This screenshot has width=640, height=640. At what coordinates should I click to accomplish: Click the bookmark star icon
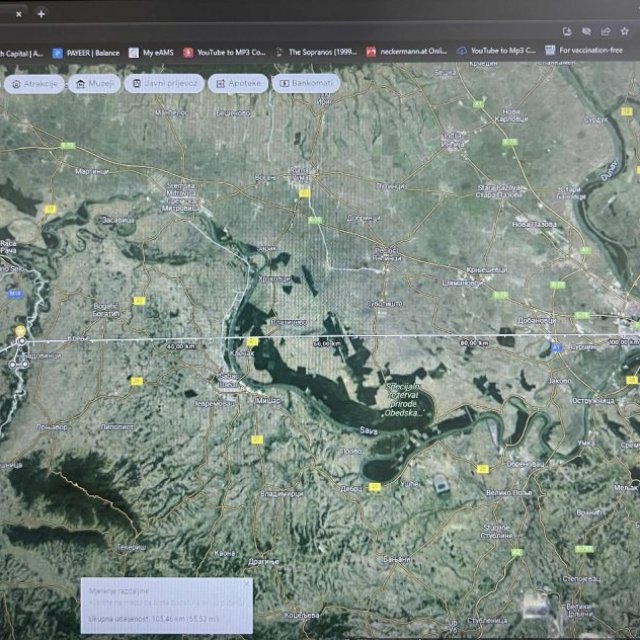624,31
